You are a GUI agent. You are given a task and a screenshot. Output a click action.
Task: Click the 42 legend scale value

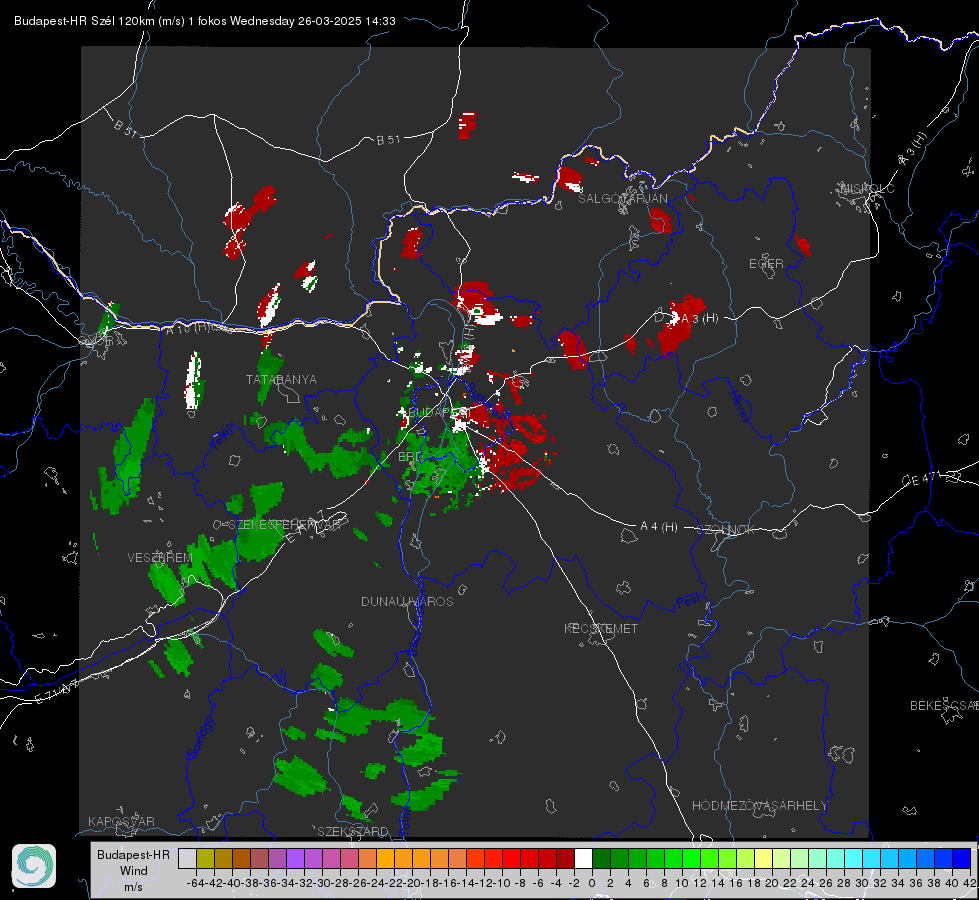point(969,883)
